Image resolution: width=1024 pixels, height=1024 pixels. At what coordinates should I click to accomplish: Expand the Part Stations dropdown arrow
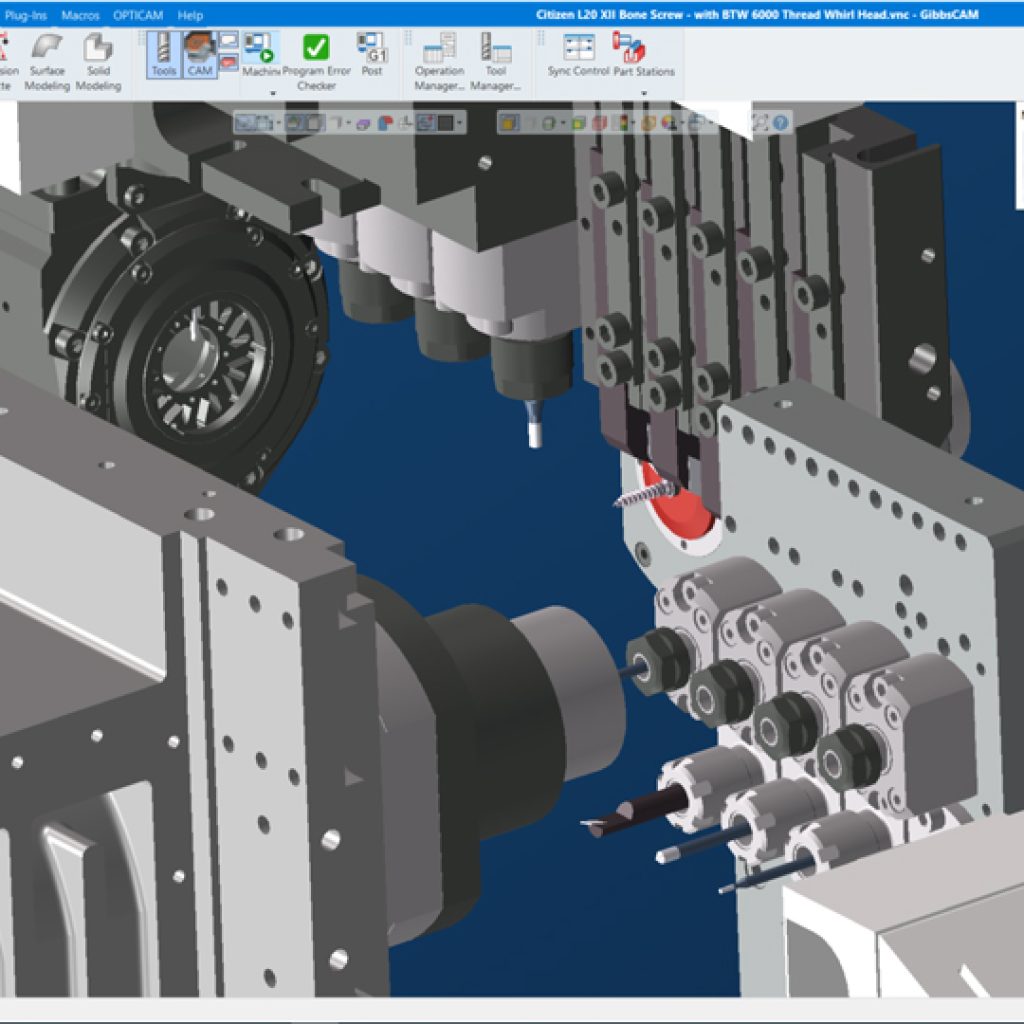coord(643,93)
